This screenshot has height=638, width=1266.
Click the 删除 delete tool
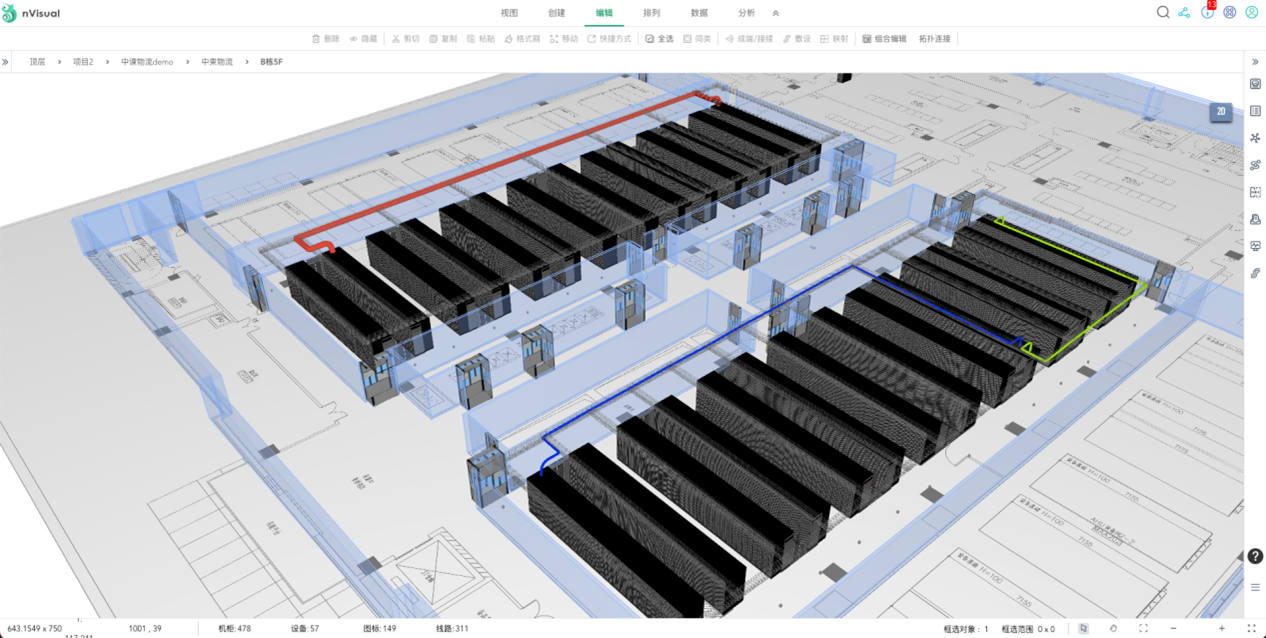(x=325, y=39)
